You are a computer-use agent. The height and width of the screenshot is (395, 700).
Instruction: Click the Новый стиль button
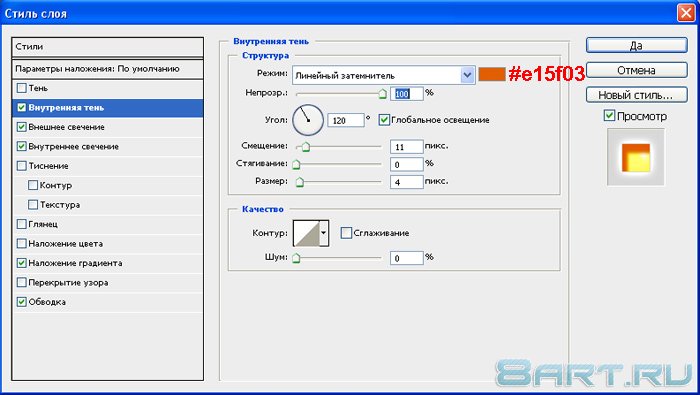tap(637, 95)
